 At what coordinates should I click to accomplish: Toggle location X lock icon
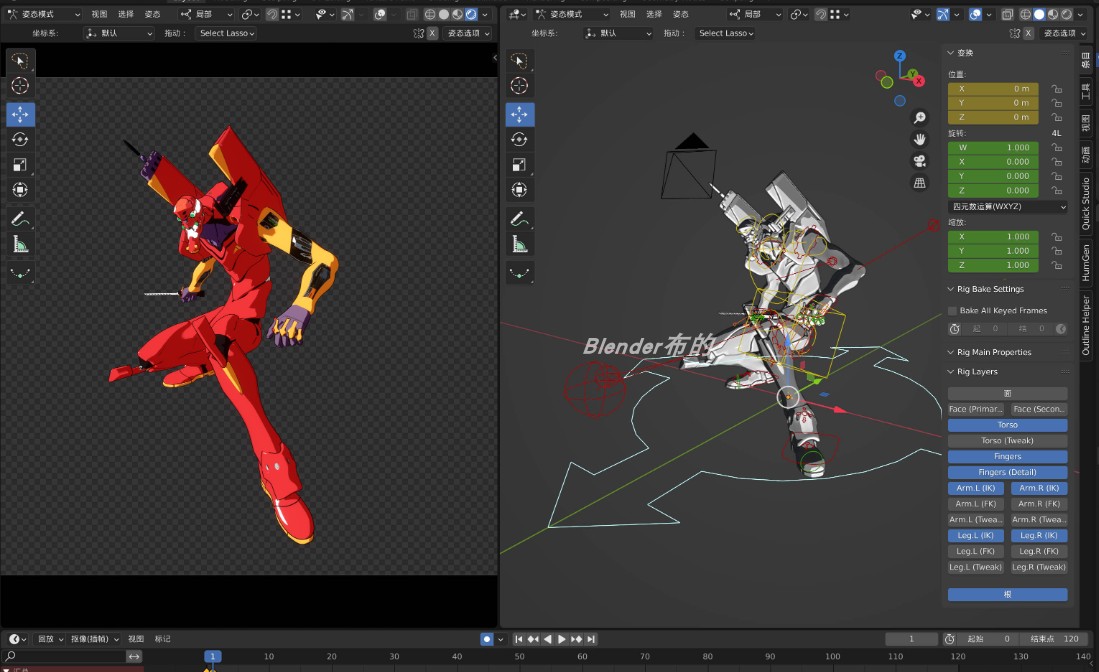click(x=1056, y=89)
